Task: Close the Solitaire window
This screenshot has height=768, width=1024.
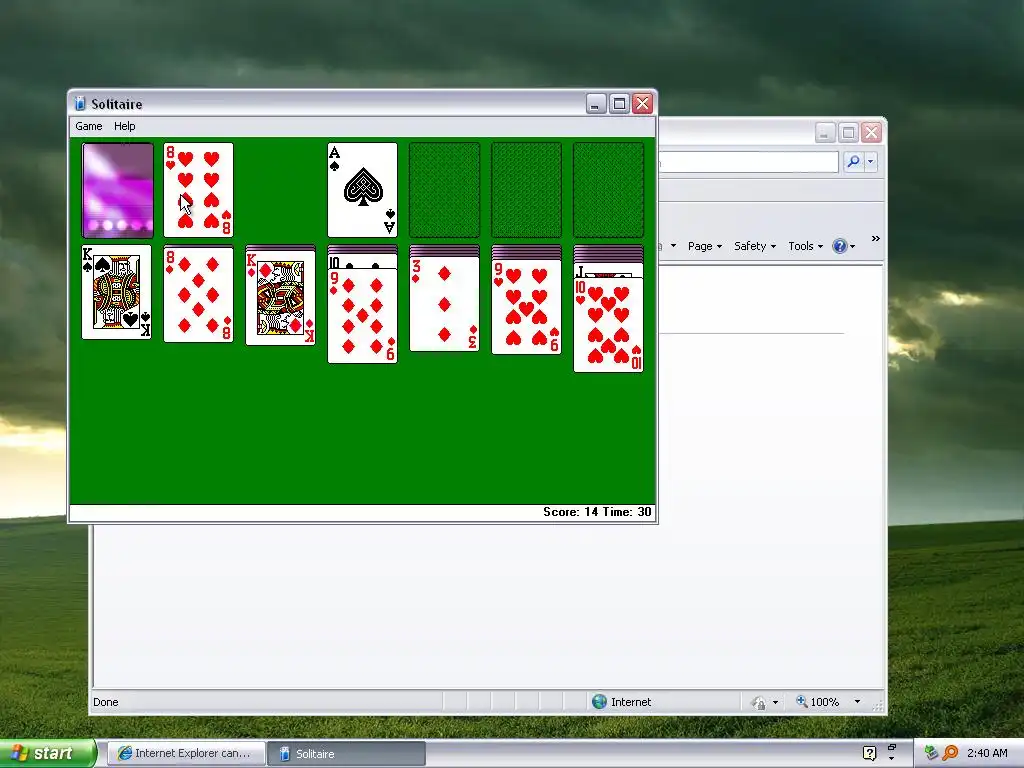Action: (x=643, y=103)
